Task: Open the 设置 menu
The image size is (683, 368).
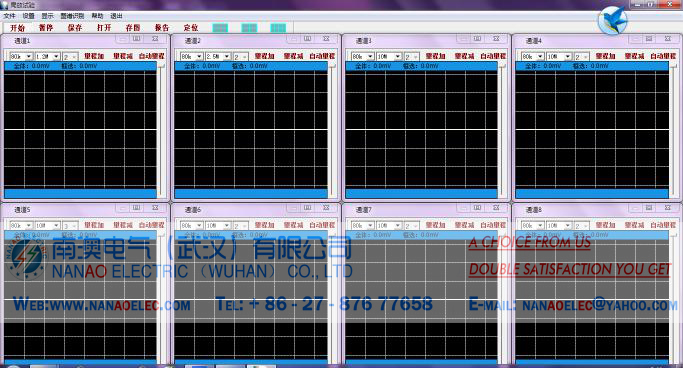Action: coord(28,16)
